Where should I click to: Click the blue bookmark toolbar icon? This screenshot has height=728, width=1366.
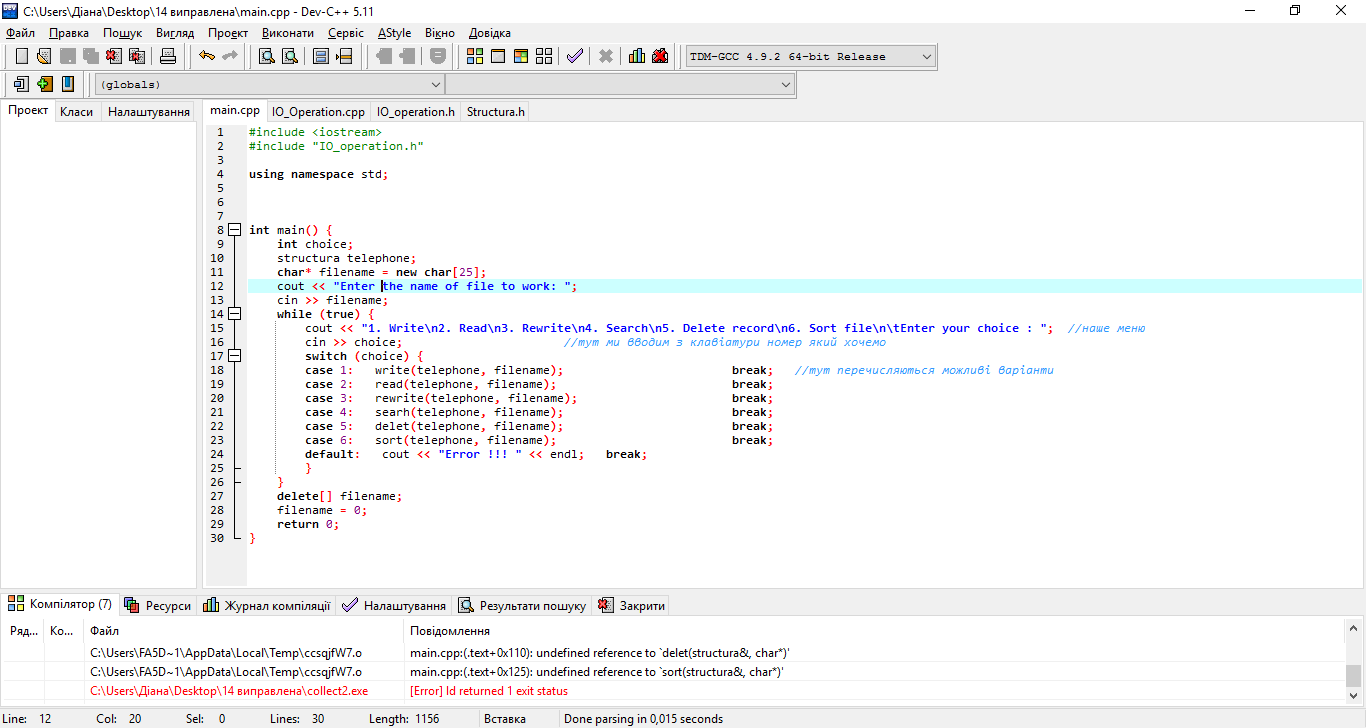click(x=68, y=84)
